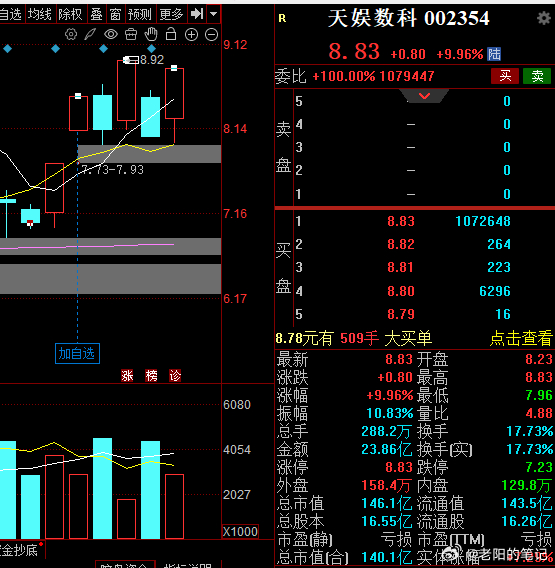
Task: Zoom in with the plus icon
Action: click(191, 35)
